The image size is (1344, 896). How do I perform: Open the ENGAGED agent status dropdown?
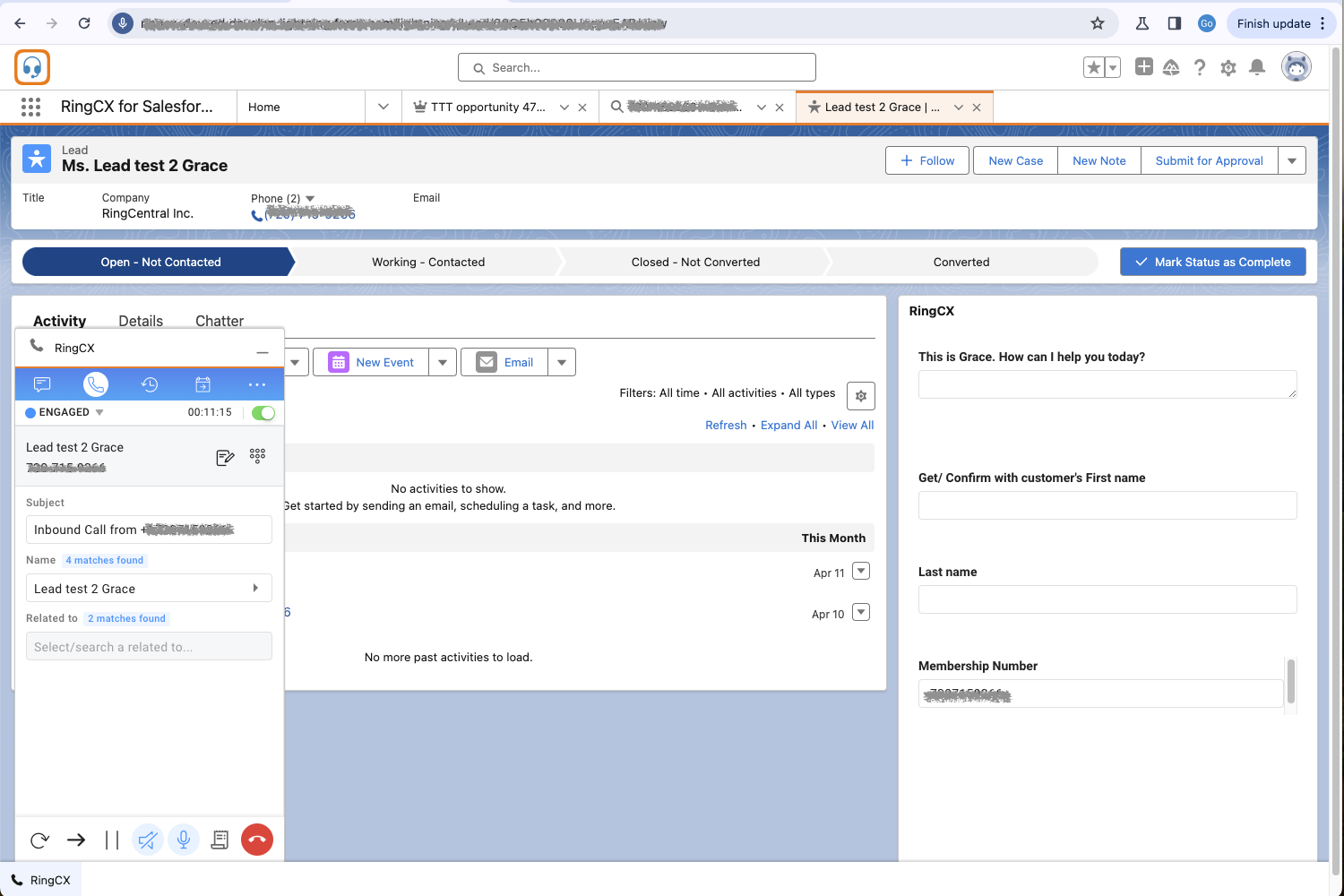tap(99, 413)
